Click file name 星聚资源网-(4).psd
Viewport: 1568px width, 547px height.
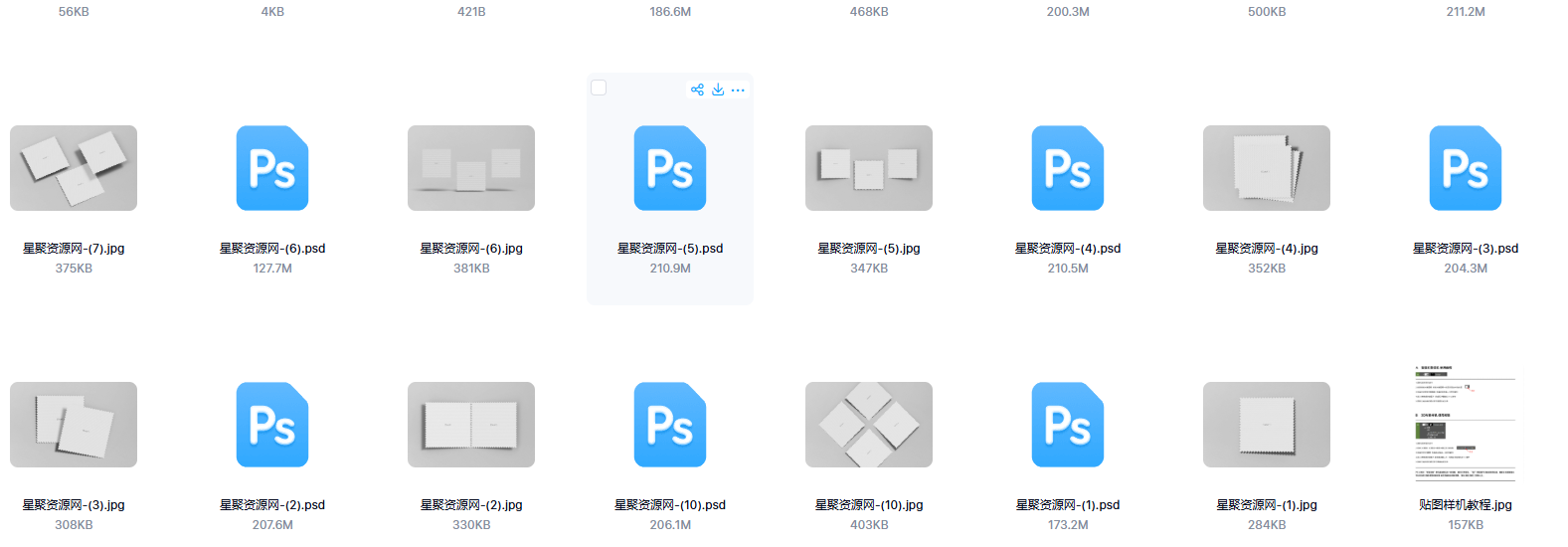[x=1068, y=249]
